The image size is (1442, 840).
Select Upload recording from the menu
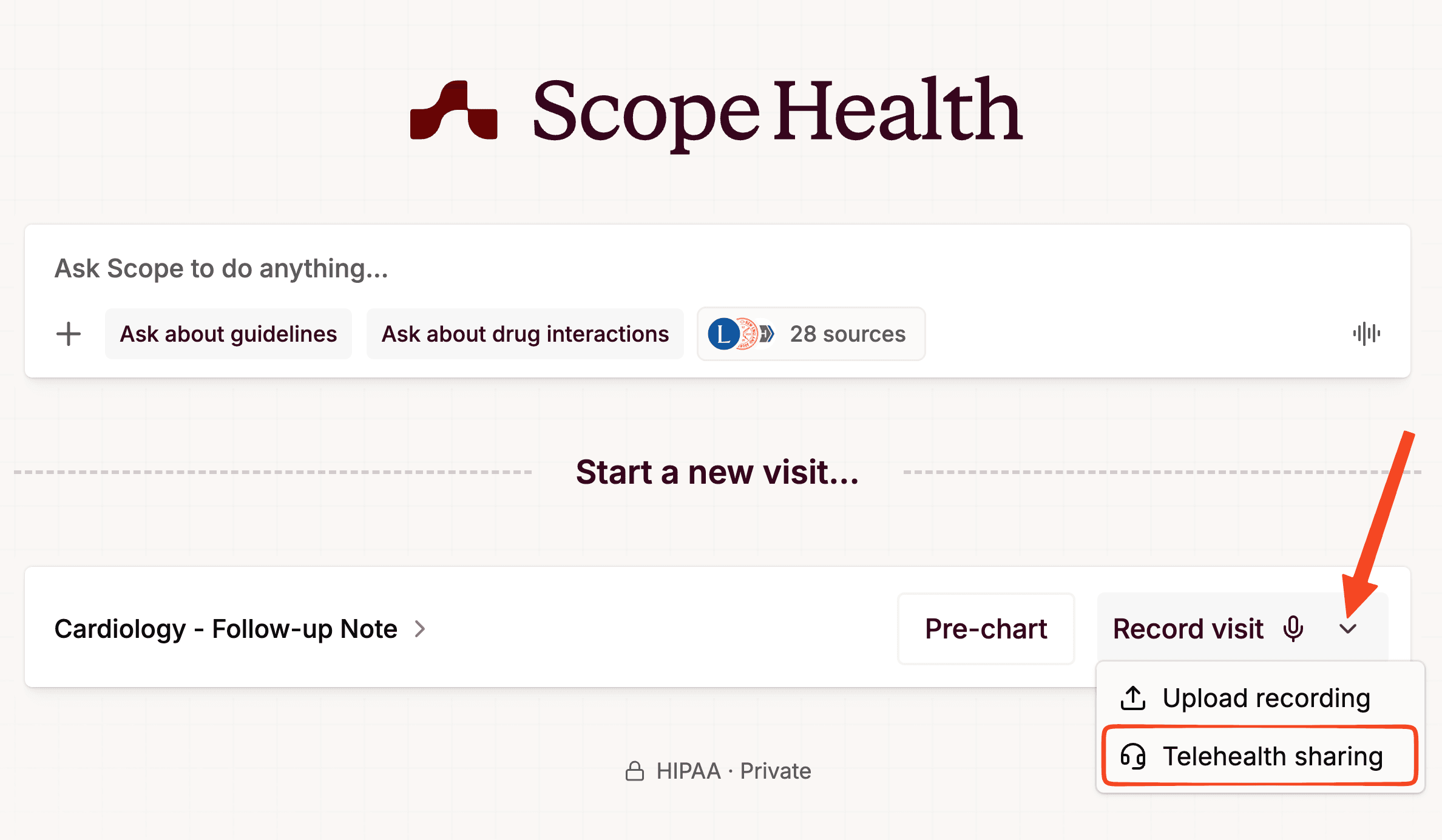(1266, 698)
